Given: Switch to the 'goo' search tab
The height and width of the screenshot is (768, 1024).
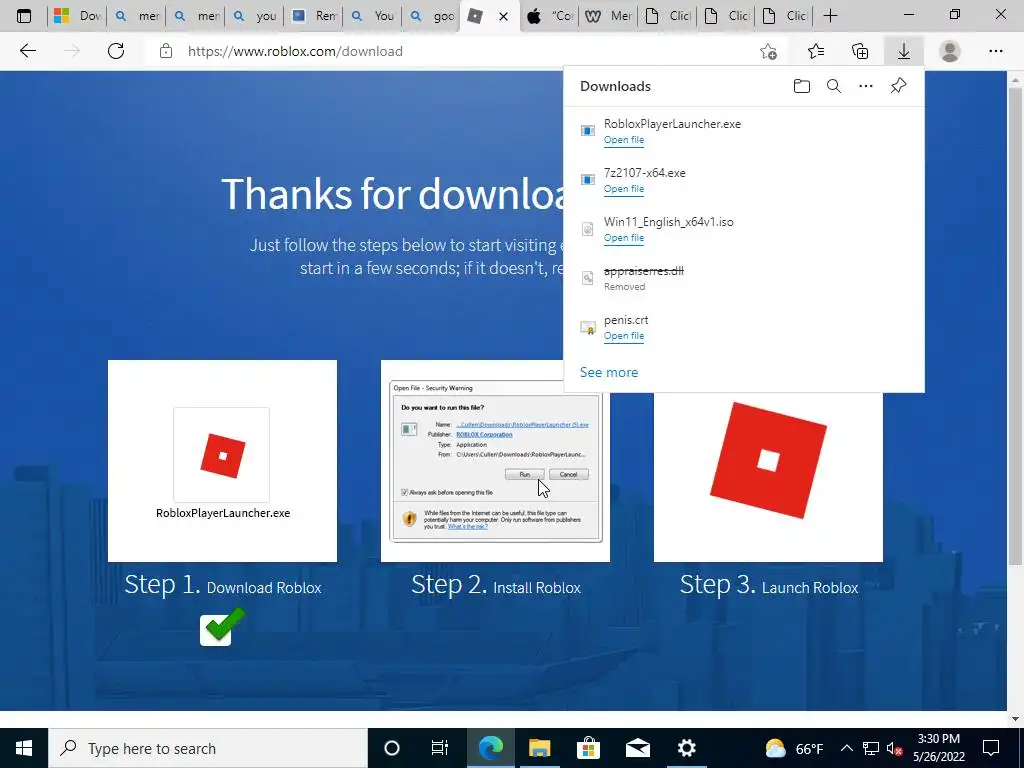Looking at the screenshot, I should tap(432, 16).
